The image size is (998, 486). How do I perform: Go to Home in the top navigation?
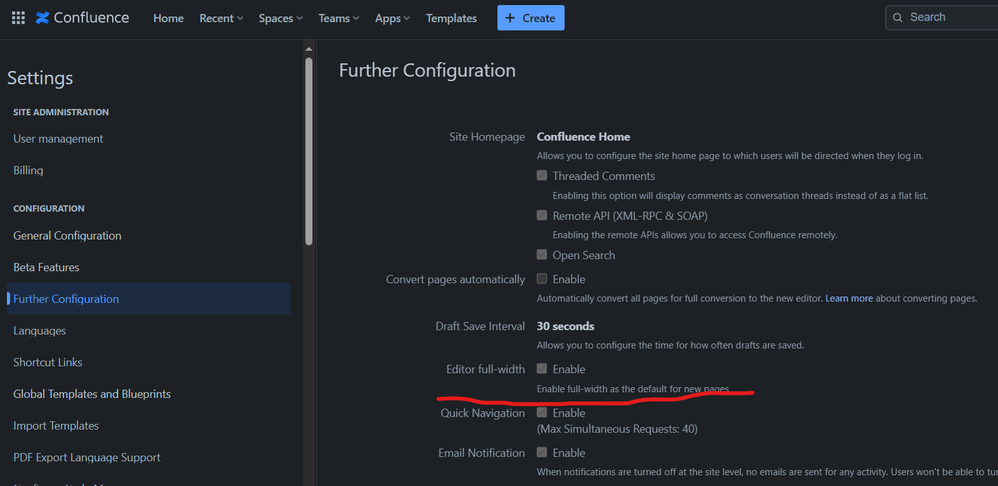pos(169,18)
